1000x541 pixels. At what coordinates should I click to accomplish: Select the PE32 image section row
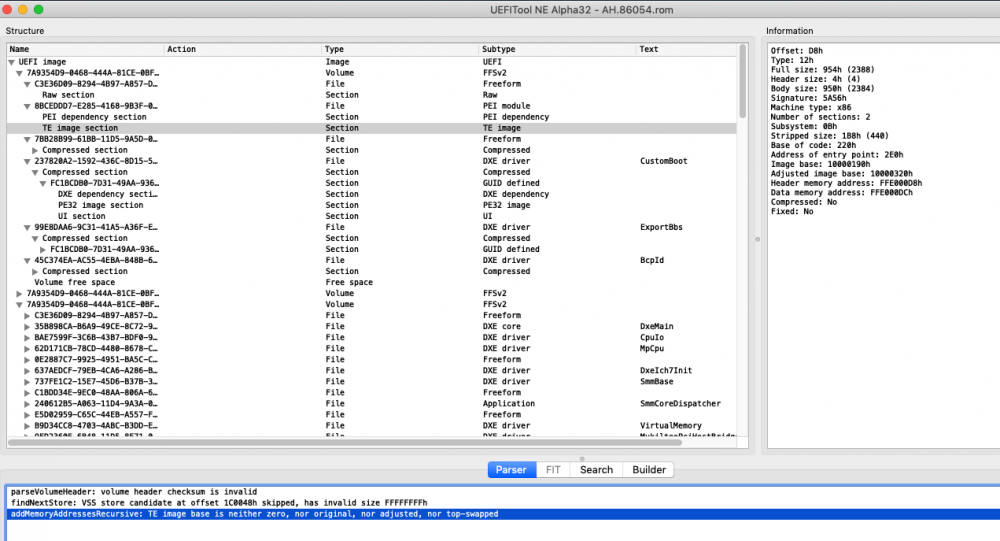click(372, 205)
